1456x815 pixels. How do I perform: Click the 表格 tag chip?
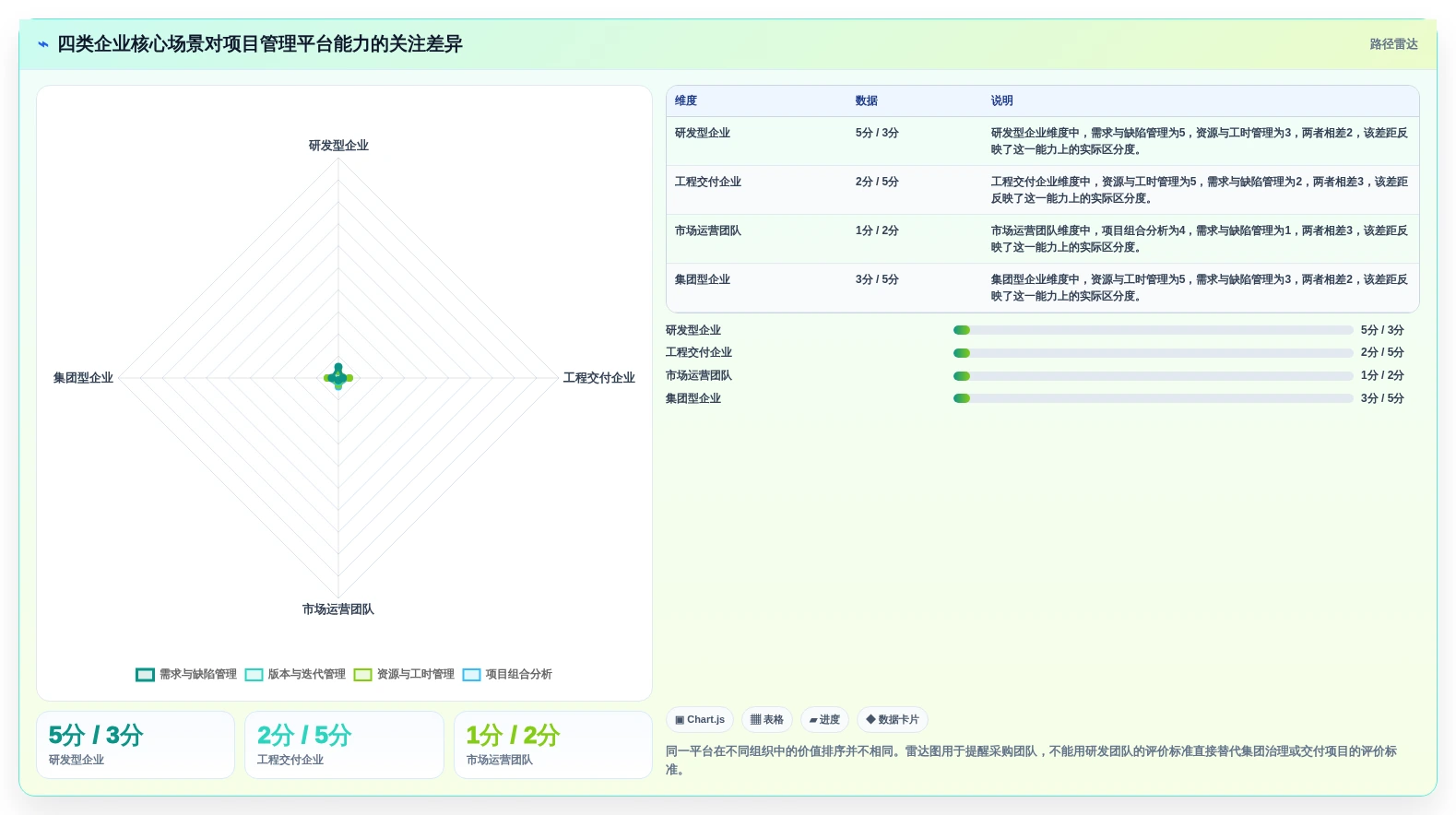coord(767,719)
